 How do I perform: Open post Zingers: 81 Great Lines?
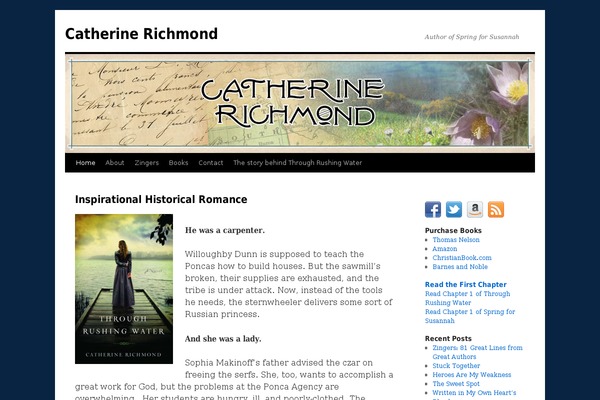(x=477, y=352)
